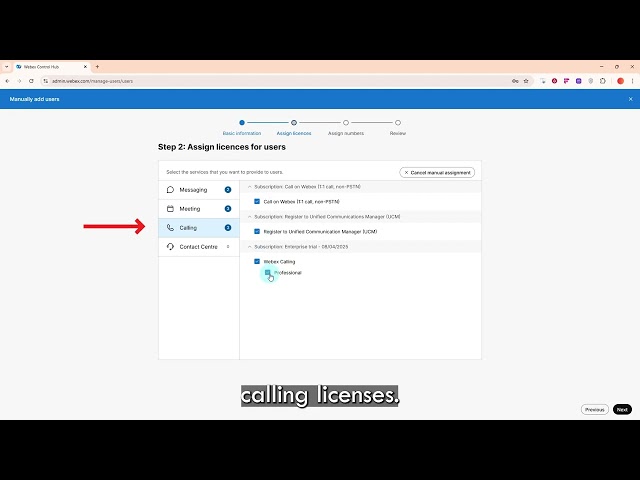
Task: Click the Contact Centre count badge
Action: pyautogui.click(x=228, y=247)
